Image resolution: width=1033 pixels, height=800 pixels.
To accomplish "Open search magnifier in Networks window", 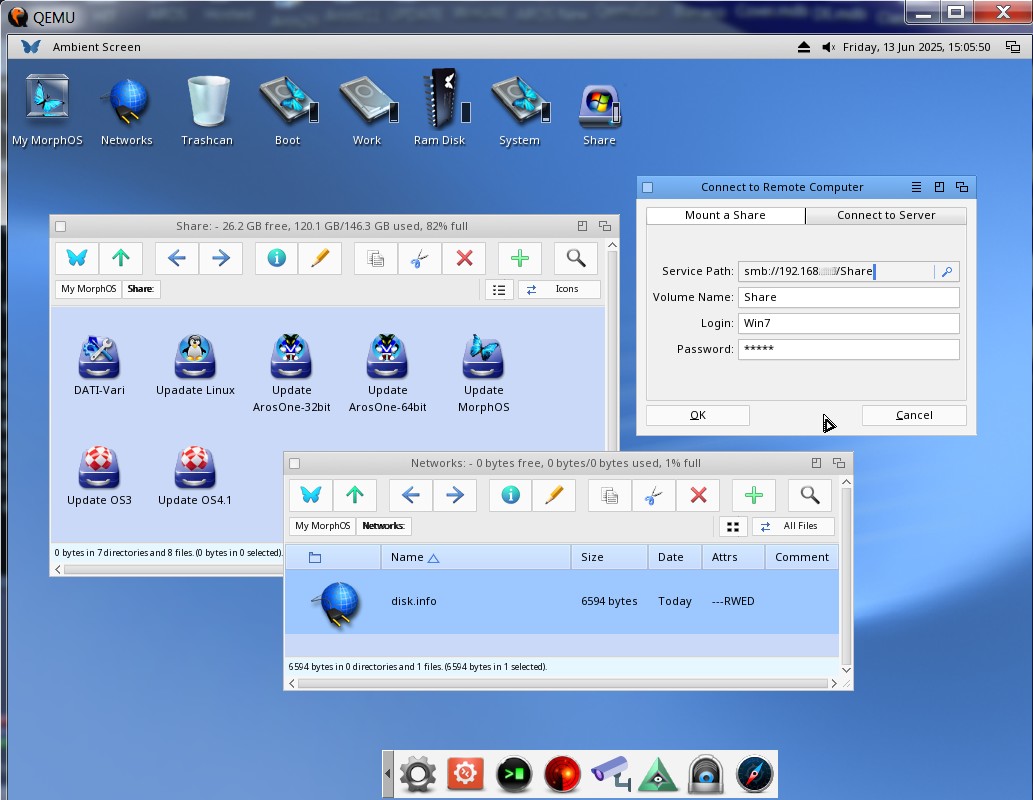I will (810, 495).
